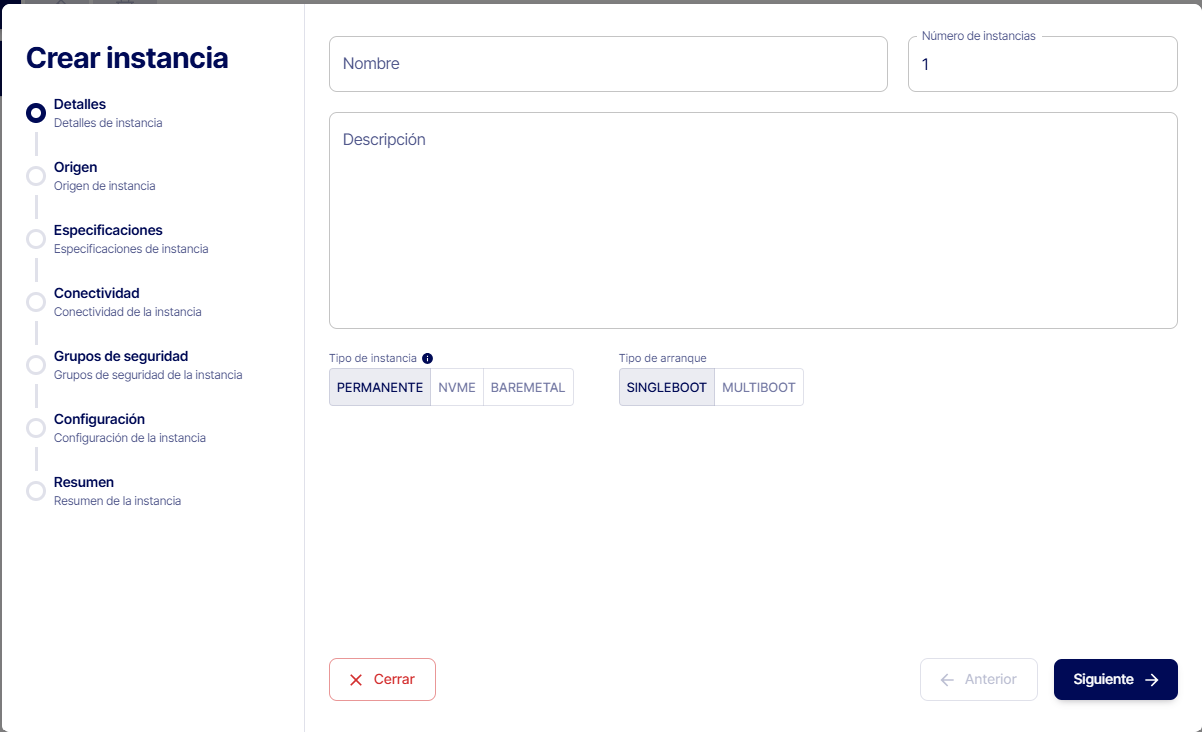Select SINGLEBOOT boot type
Viewport: 1202px width, 732px height.
point(667,387)
